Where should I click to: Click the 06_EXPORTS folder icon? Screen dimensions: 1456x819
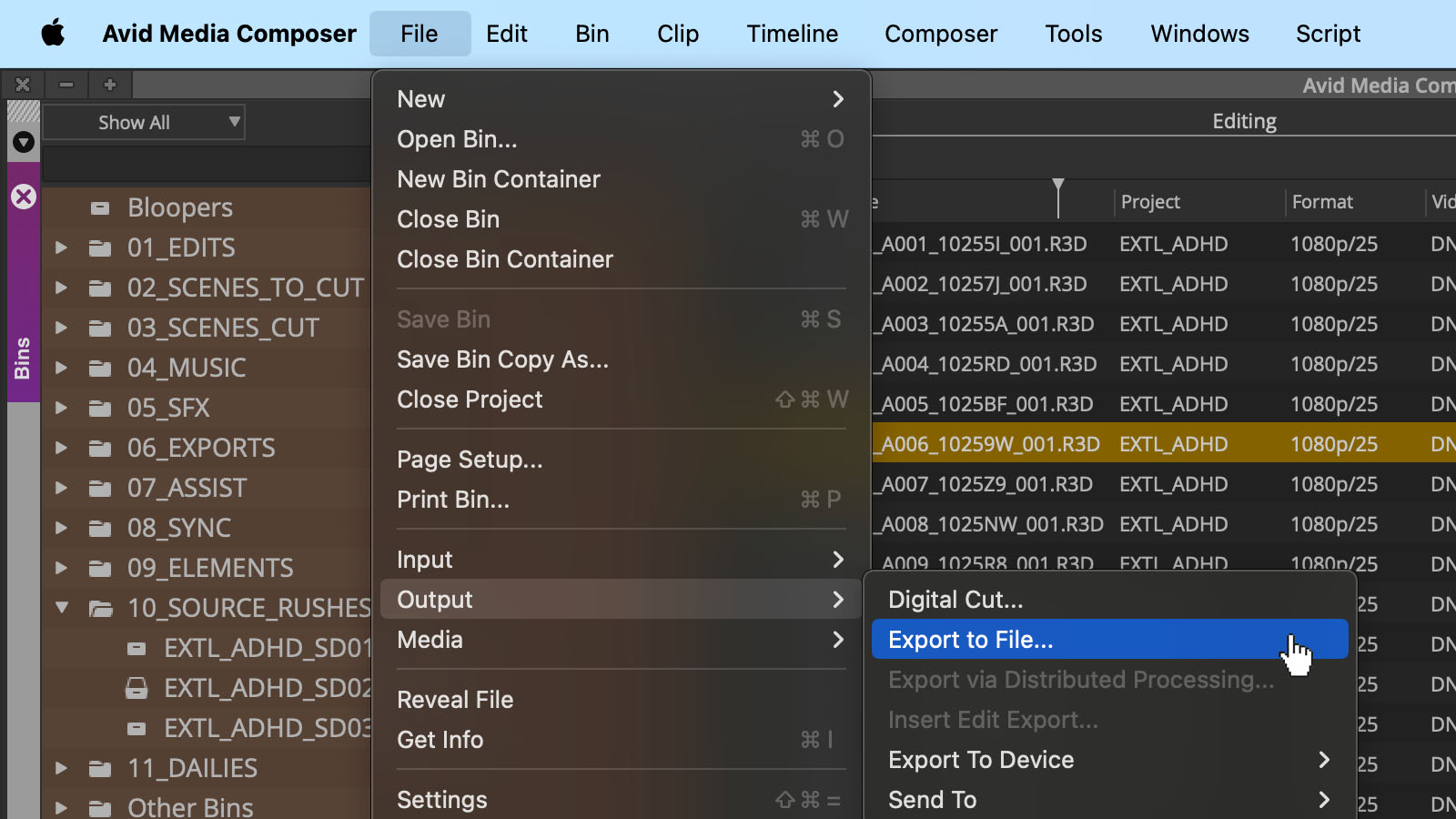coord(100,448)
